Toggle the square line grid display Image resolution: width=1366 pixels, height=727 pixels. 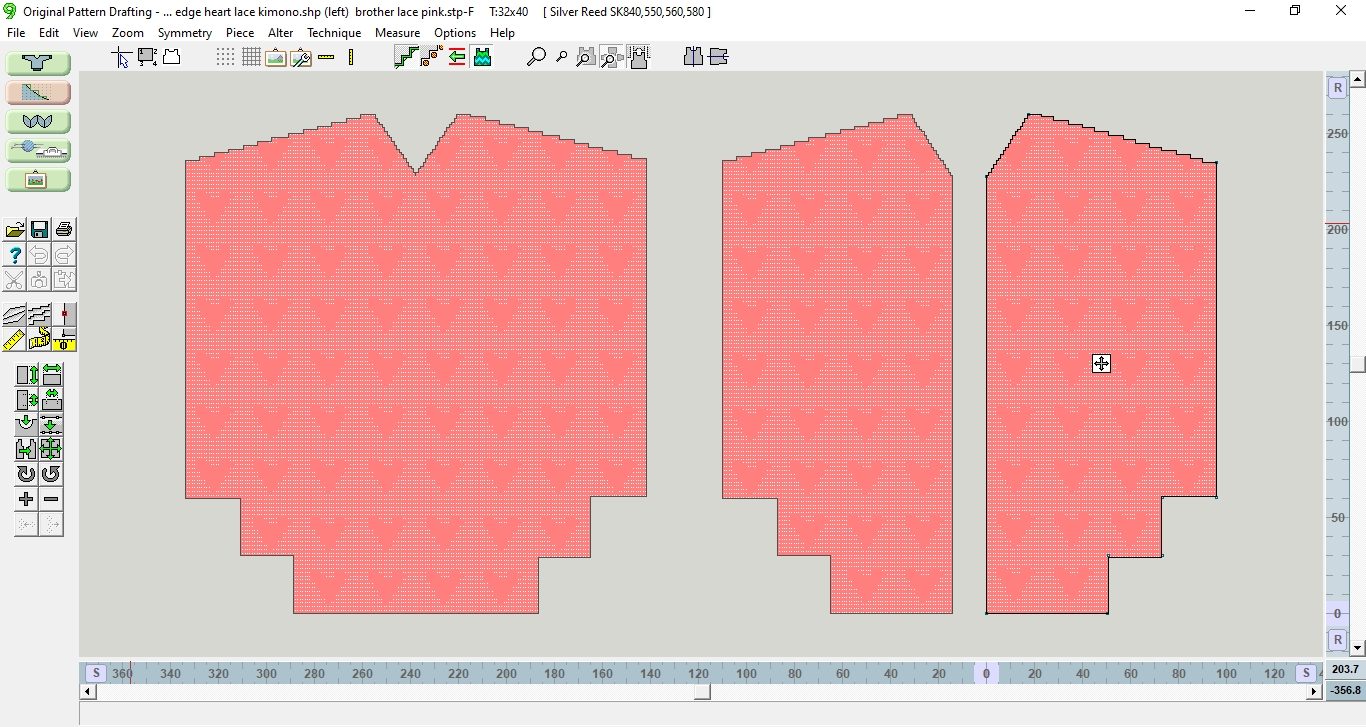tap(251, 58)
